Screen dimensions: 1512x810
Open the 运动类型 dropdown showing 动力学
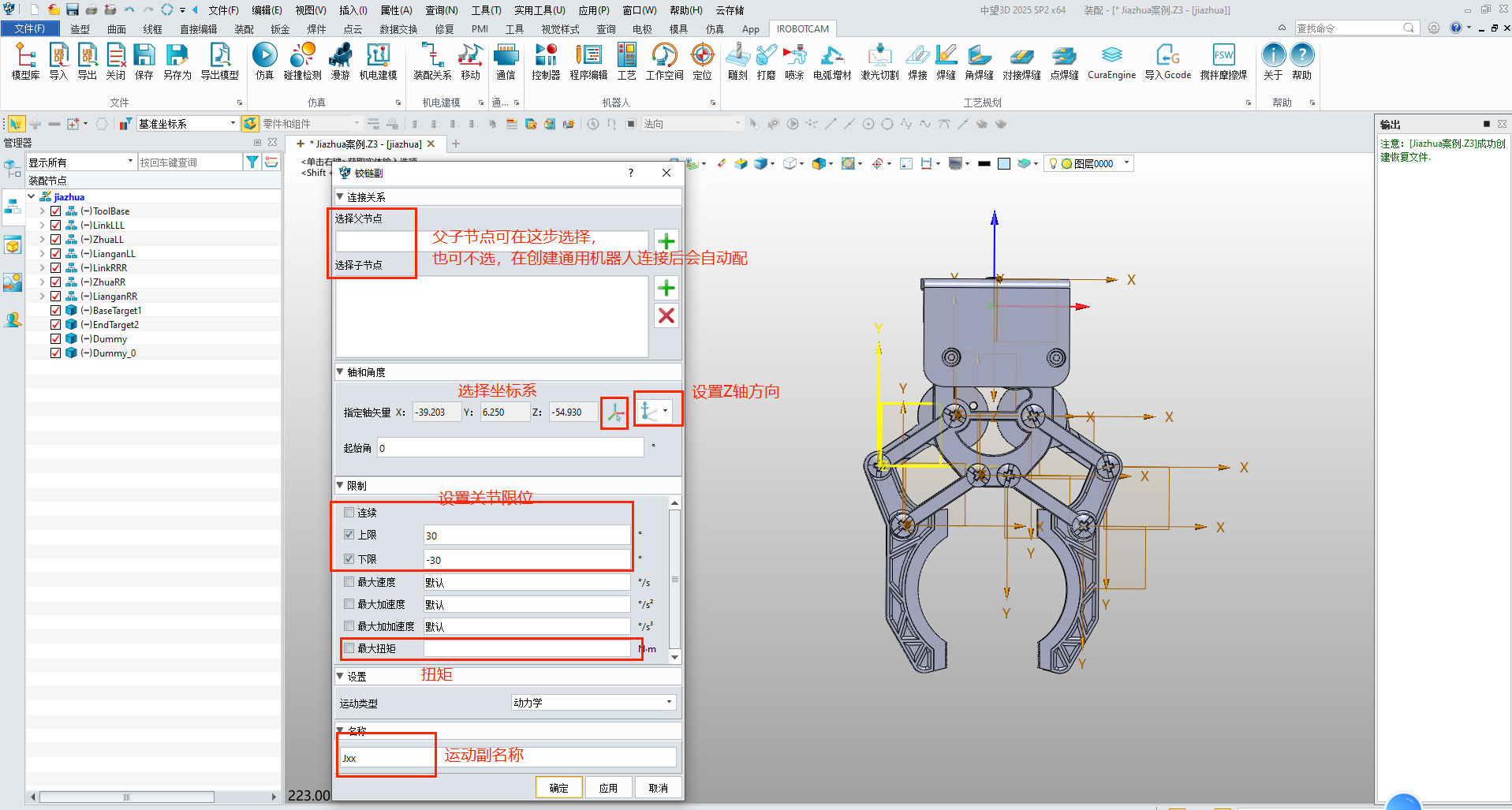(x=593, y=703)
